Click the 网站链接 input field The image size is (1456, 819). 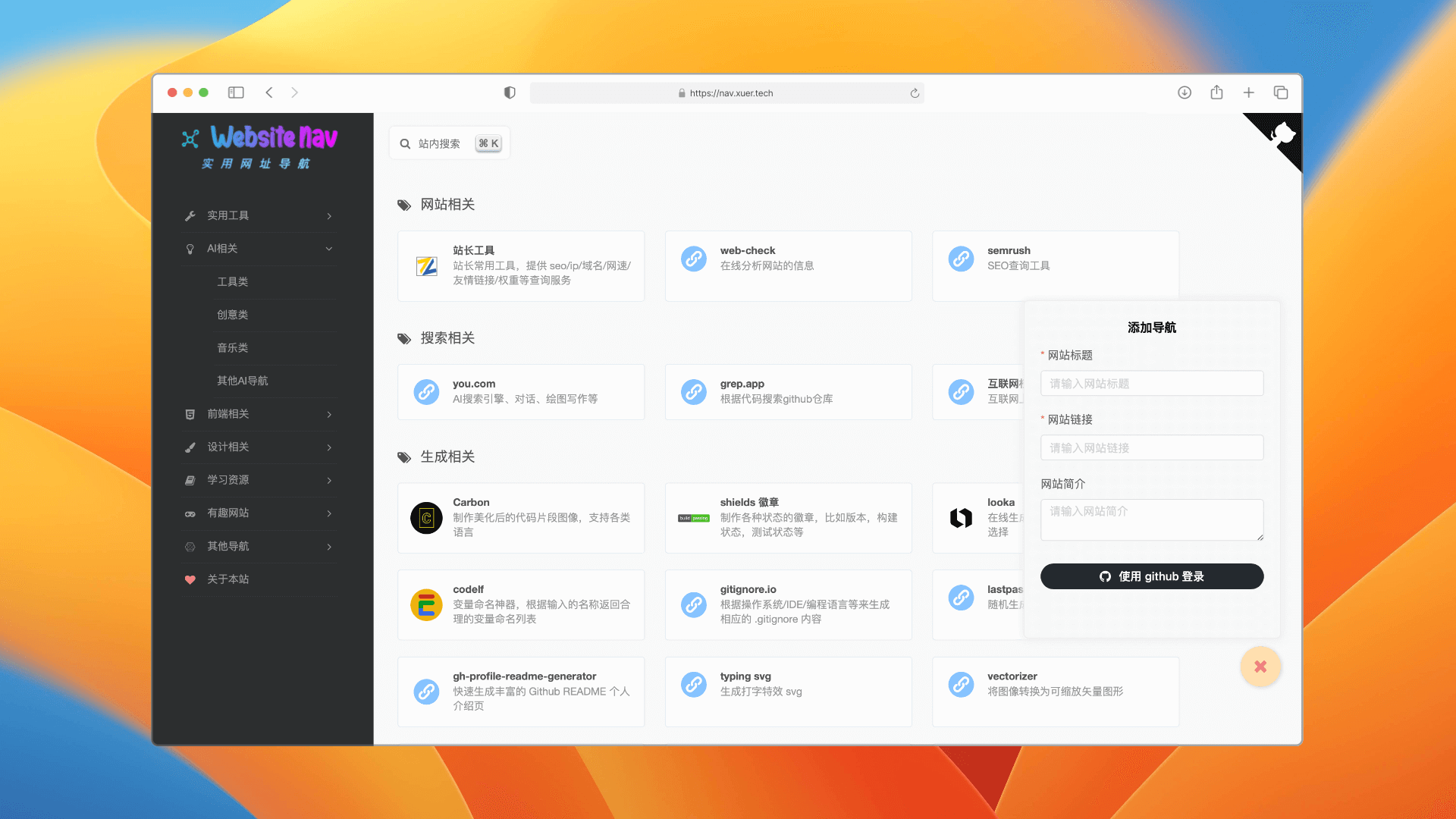point(1152,448)
